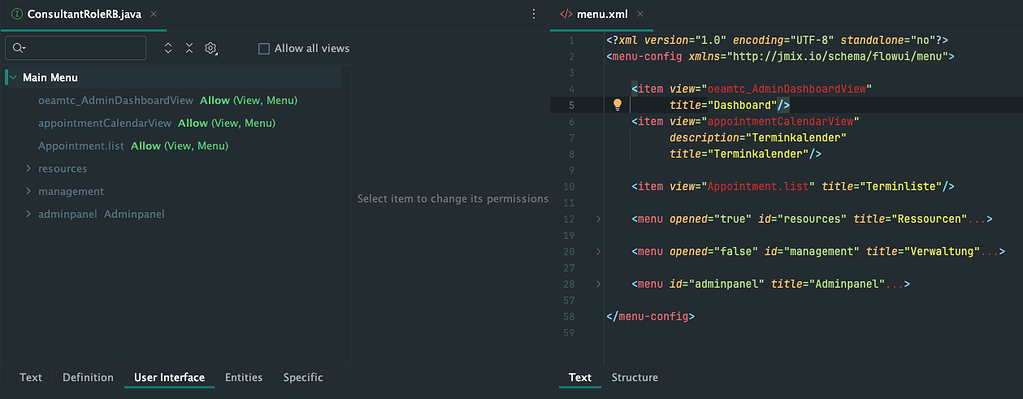Click the search magnifier icon in filter field

tap(18, 48)
